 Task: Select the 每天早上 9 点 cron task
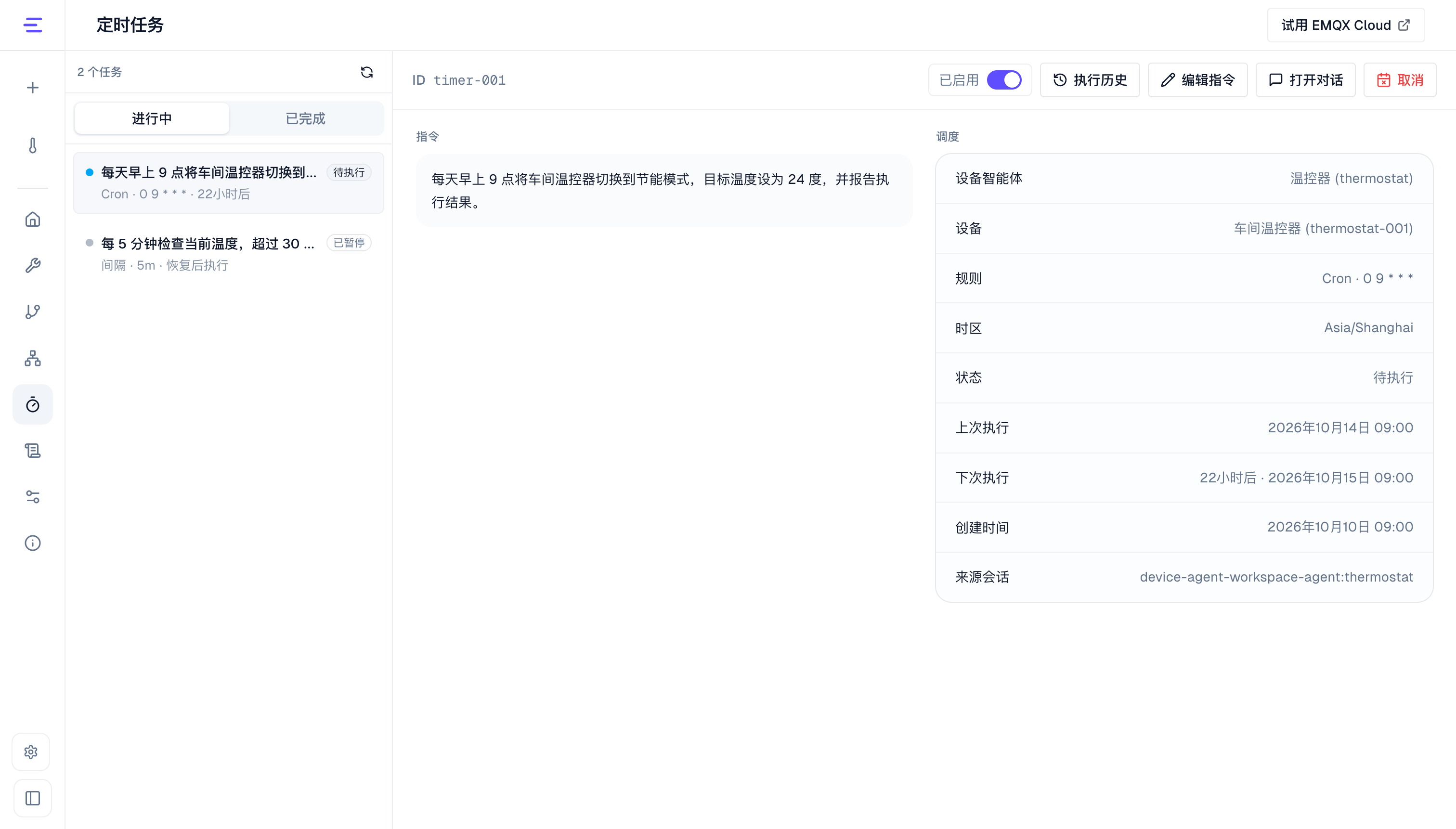(x=228, y=183)
